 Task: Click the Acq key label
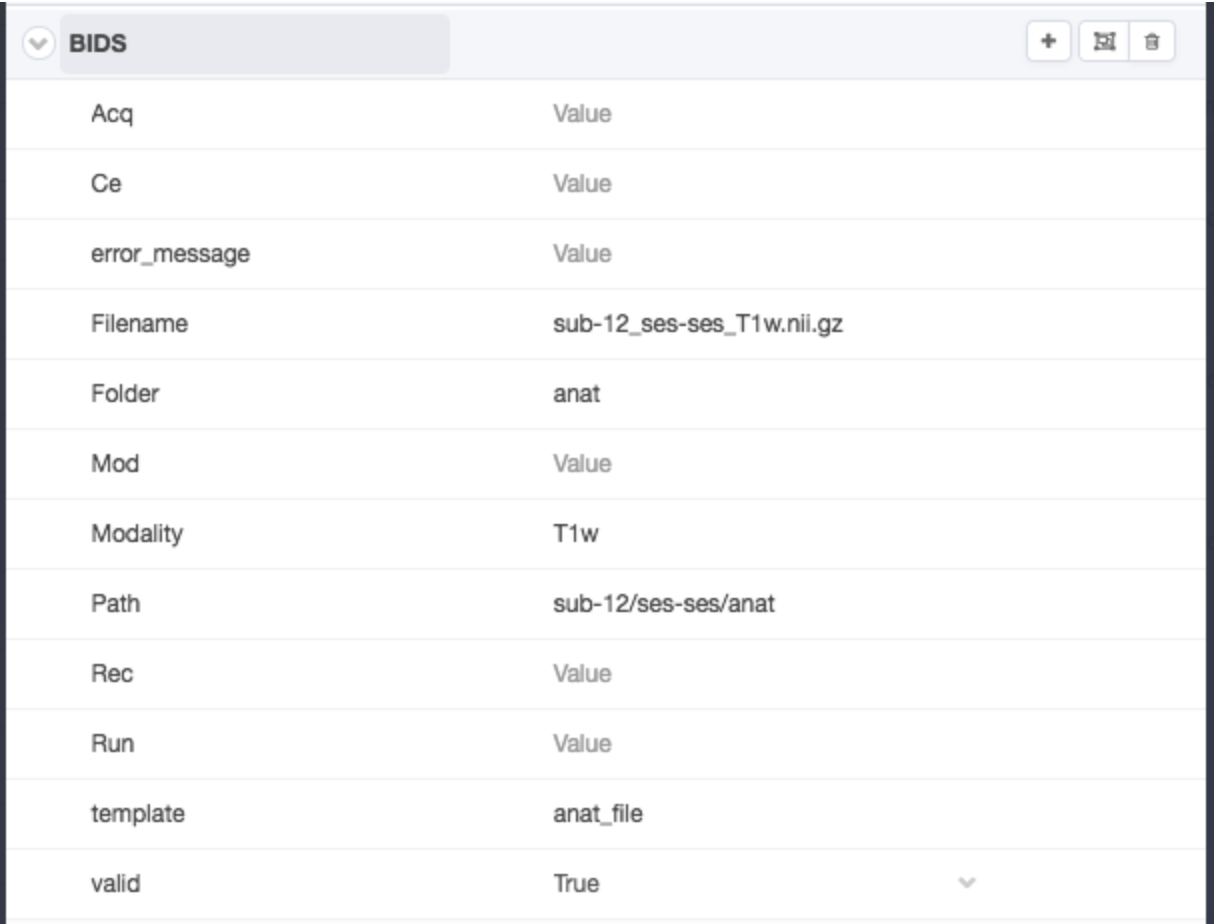[112, 115]
